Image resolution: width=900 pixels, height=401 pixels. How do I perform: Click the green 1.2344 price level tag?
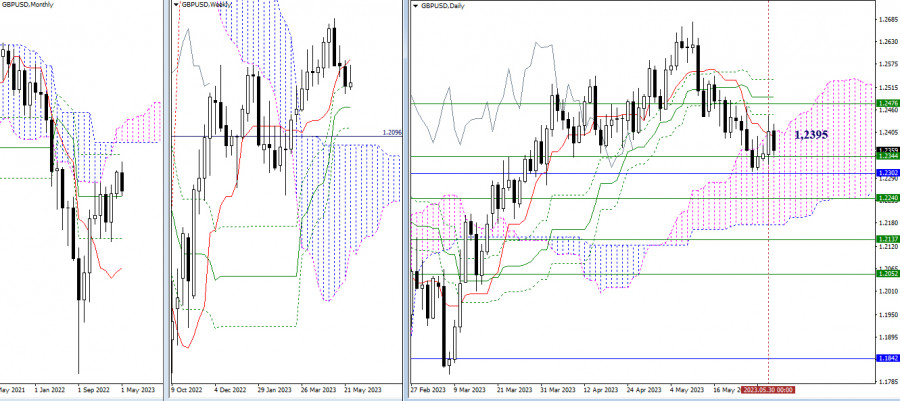pos(887,157)
